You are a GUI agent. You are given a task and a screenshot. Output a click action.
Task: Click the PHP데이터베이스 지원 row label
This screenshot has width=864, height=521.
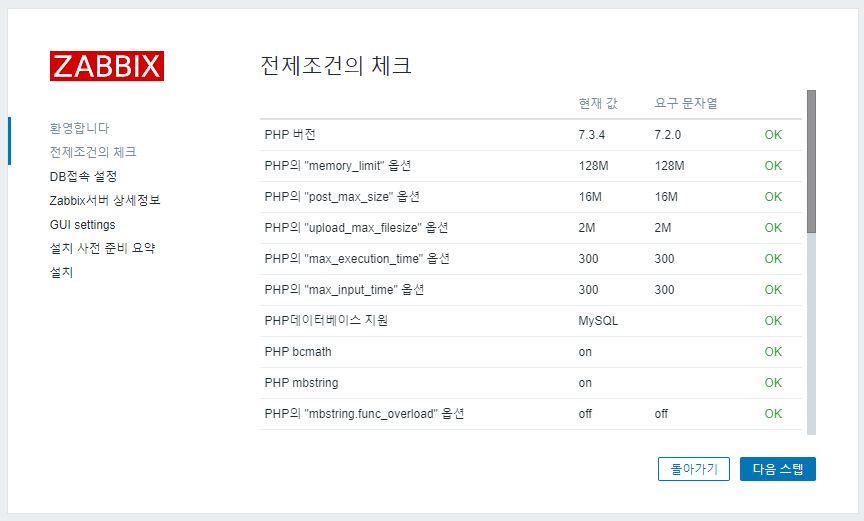click(x=326, y=321)
